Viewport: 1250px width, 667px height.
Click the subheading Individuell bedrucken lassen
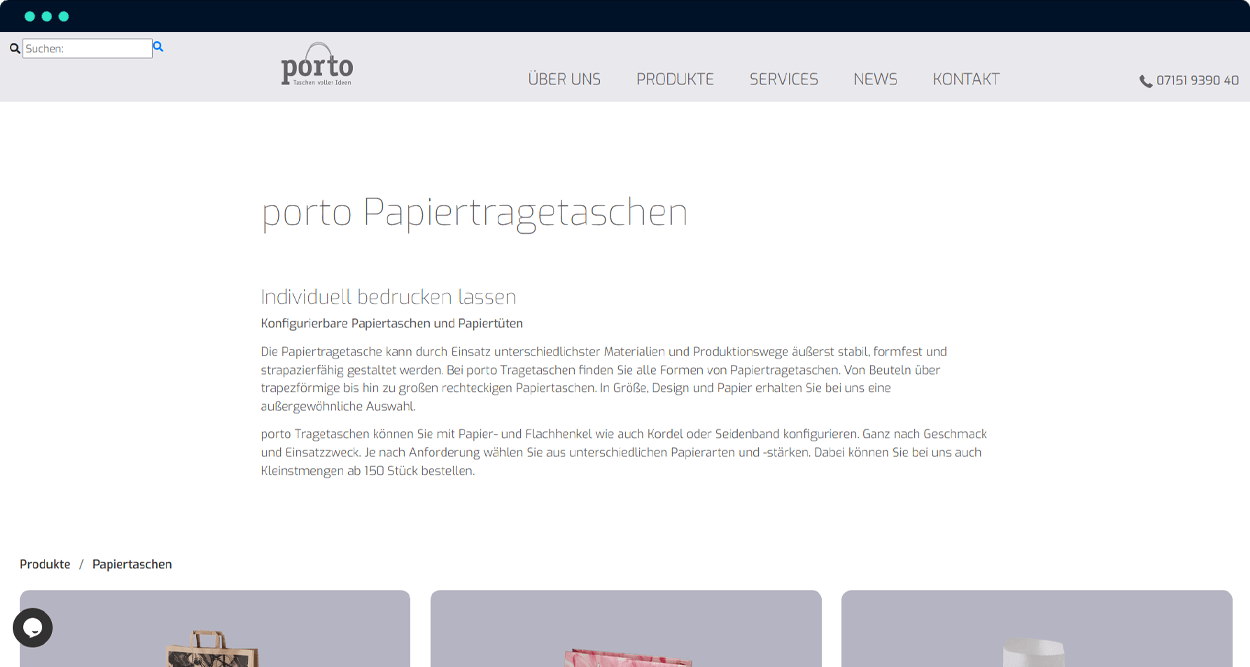click(388, 297)
